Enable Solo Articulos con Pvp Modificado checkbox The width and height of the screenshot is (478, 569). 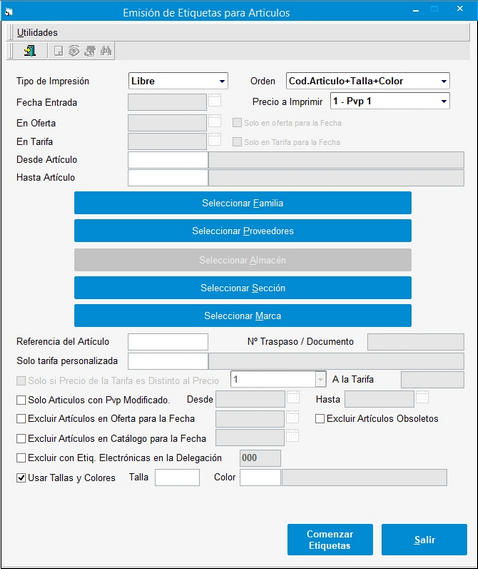click(21, 400)
